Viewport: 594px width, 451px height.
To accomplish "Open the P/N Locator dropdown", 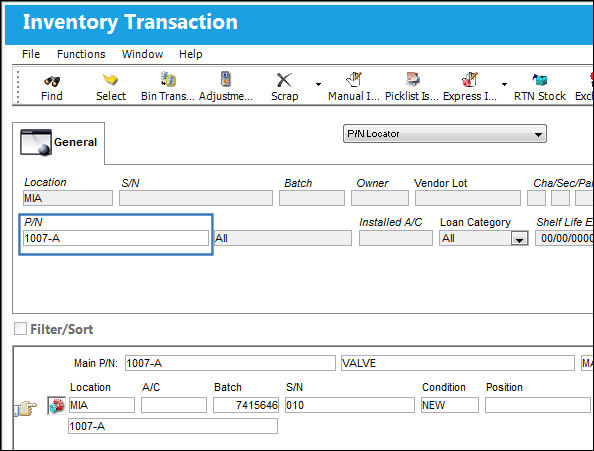I will [445, 134].
